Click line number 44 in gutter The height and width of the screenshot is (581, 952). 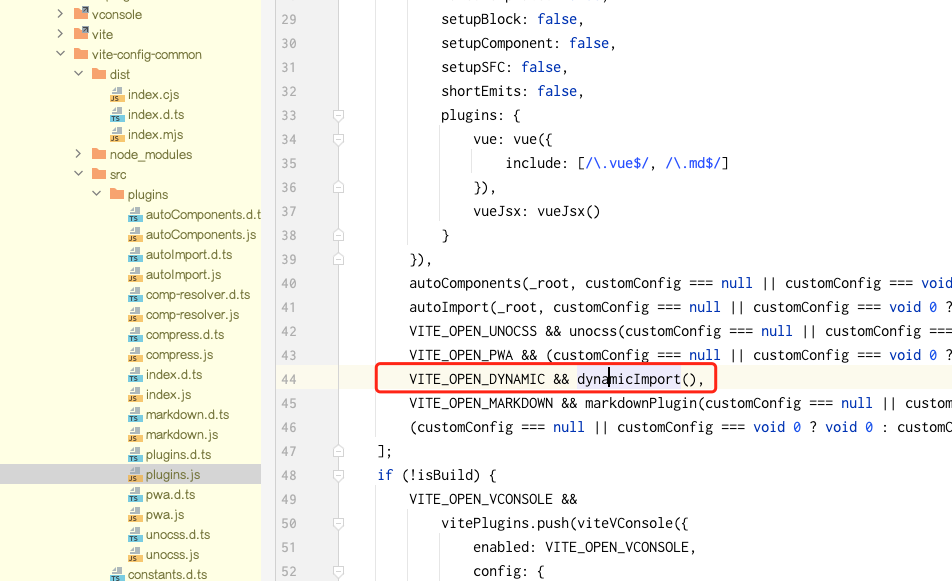(x=289, y=379)
